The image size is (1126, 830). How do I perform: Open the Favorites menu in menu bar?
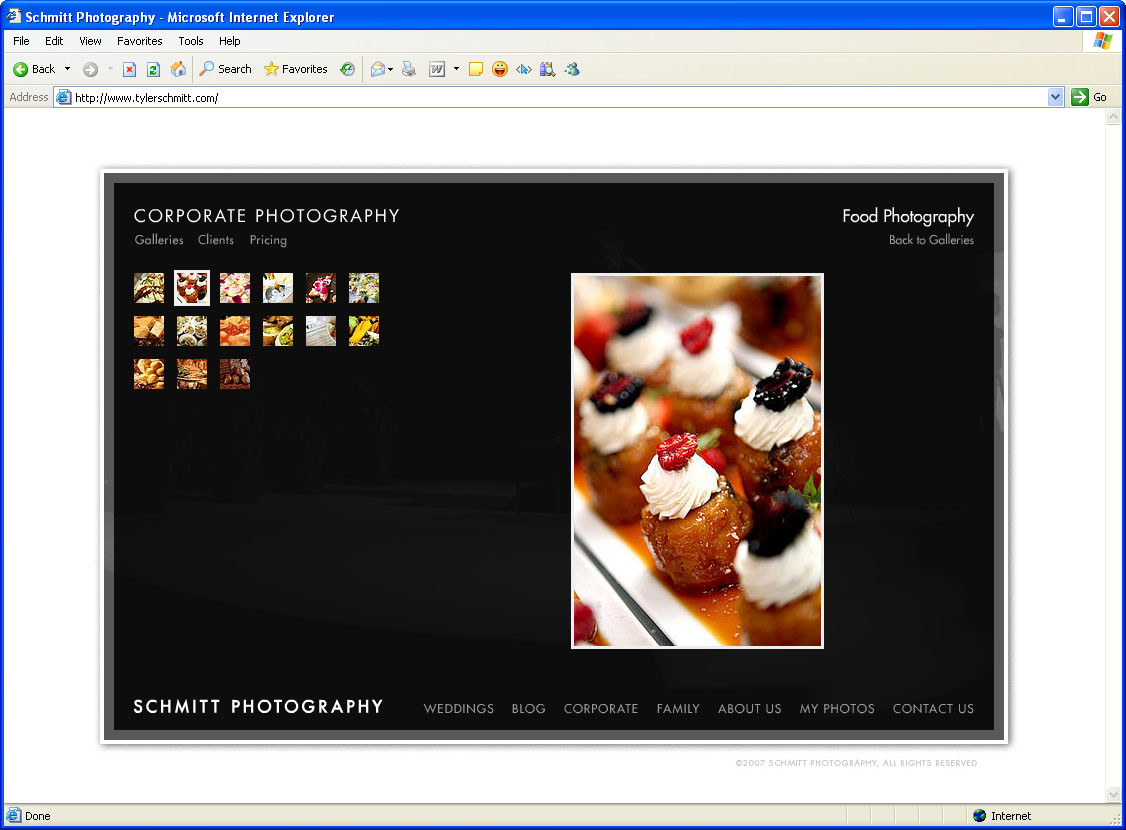click(x=139, y=41)
